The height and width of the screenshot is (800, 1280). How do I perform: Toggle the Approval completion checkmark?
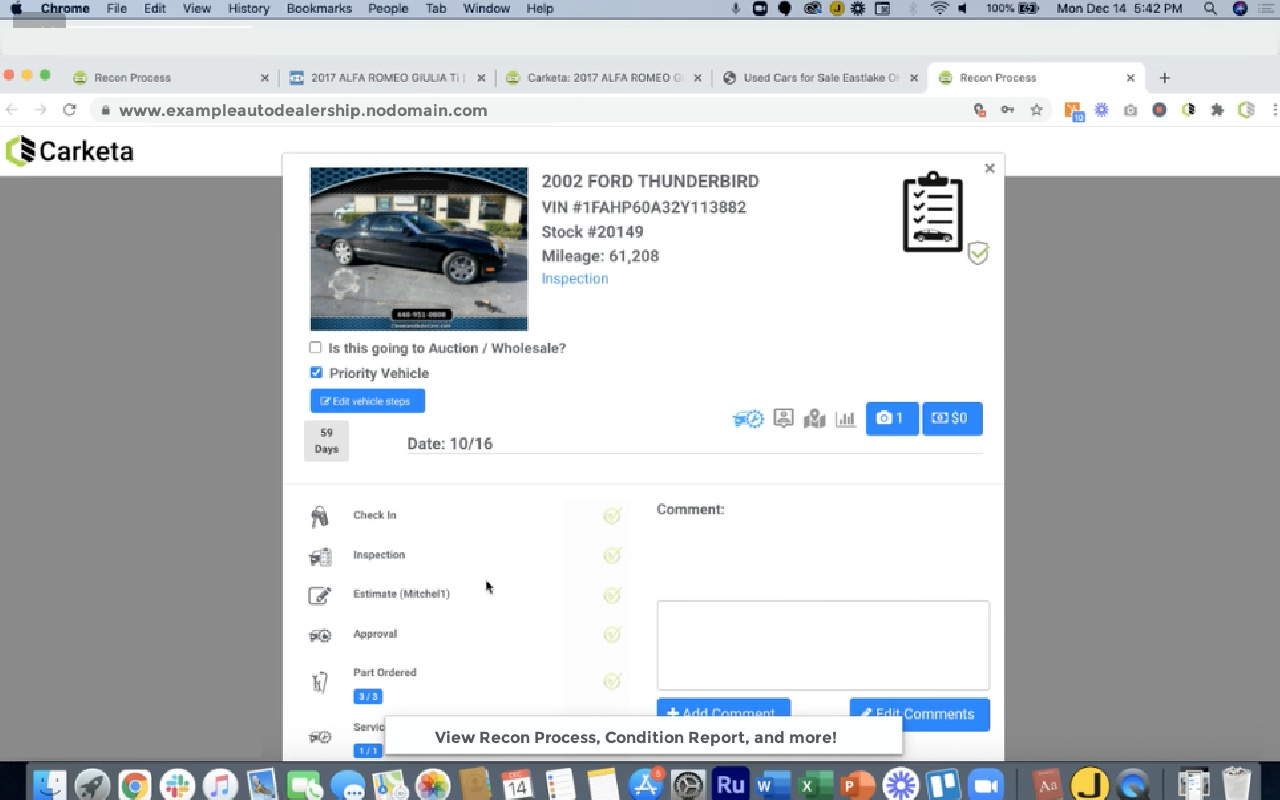coord(612,634)
